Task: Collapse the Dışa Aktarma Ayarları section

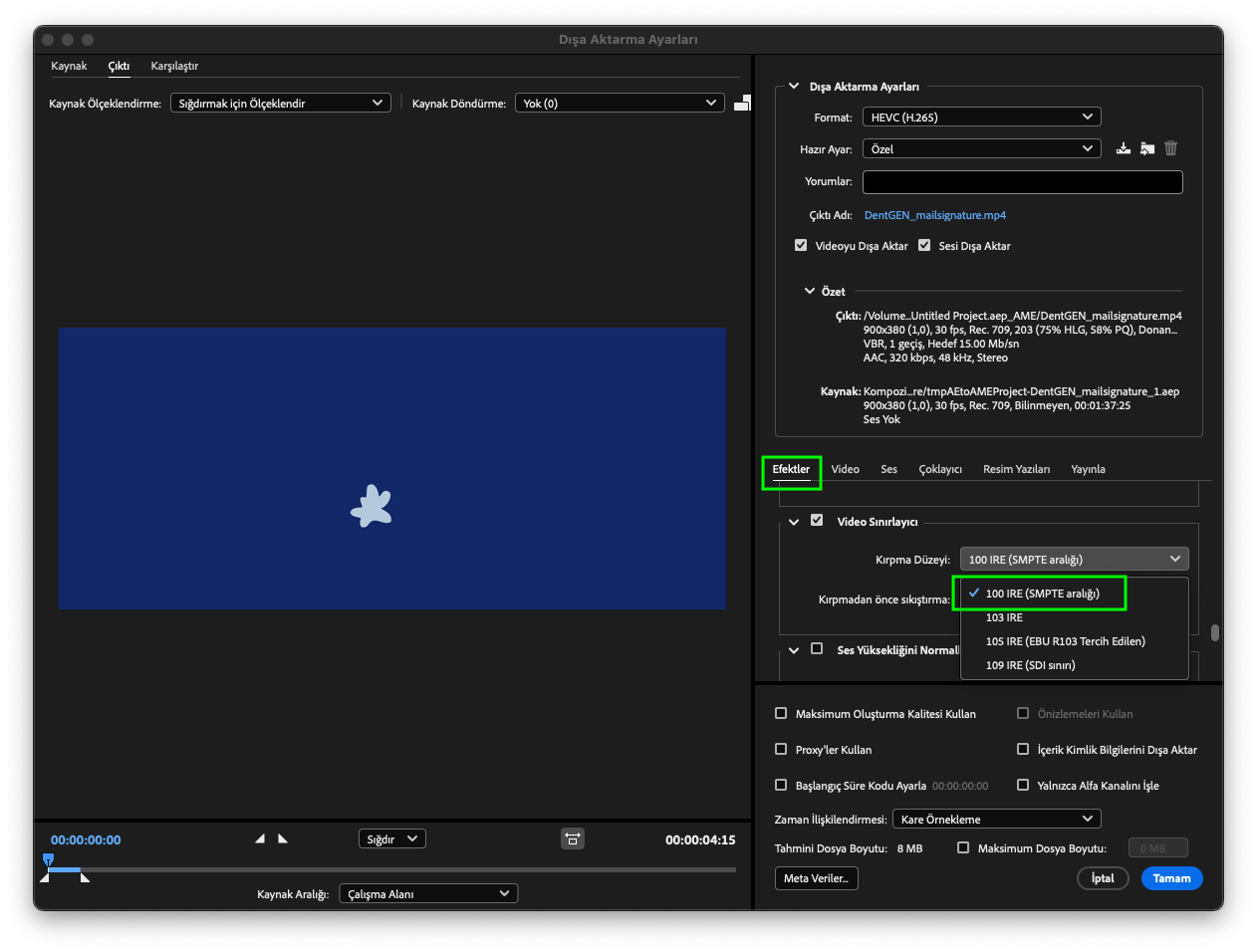Action: click(x=794, y=86)
